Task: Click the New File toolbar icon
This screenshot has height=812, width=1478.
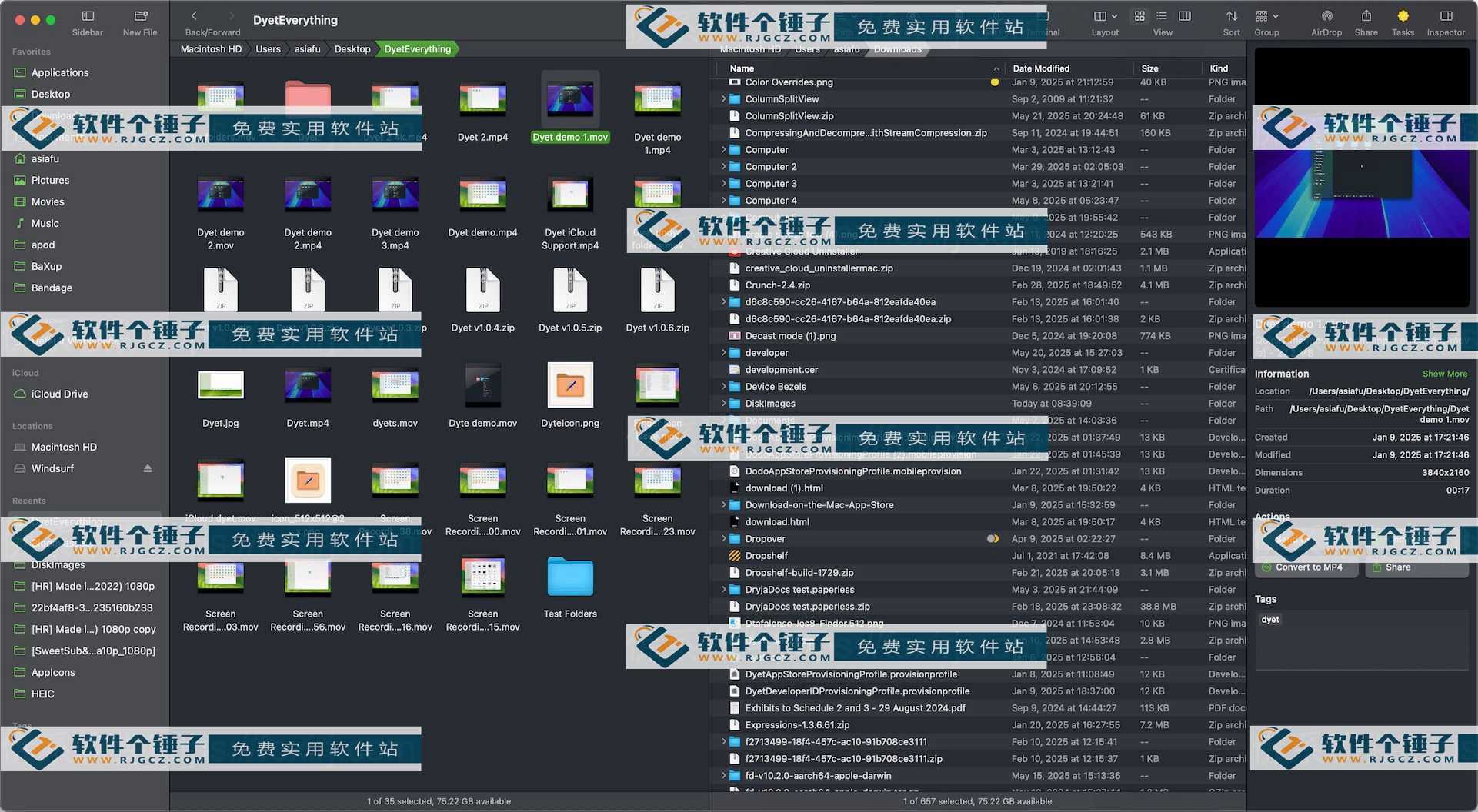Action: [141, 16]
